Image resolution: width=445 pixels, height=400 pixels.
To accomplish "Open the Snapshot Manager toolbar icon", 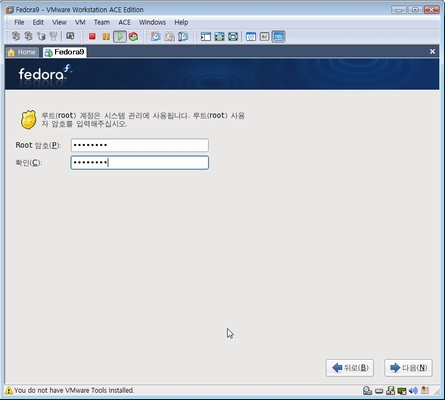I will (x=183, y=36).
